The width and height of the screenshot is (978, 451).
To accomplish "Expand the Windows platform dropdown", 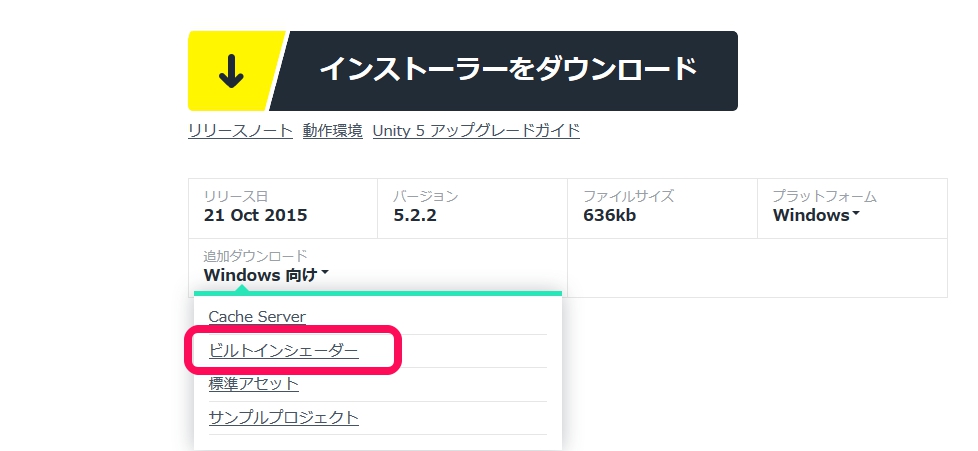I will 816,215.
